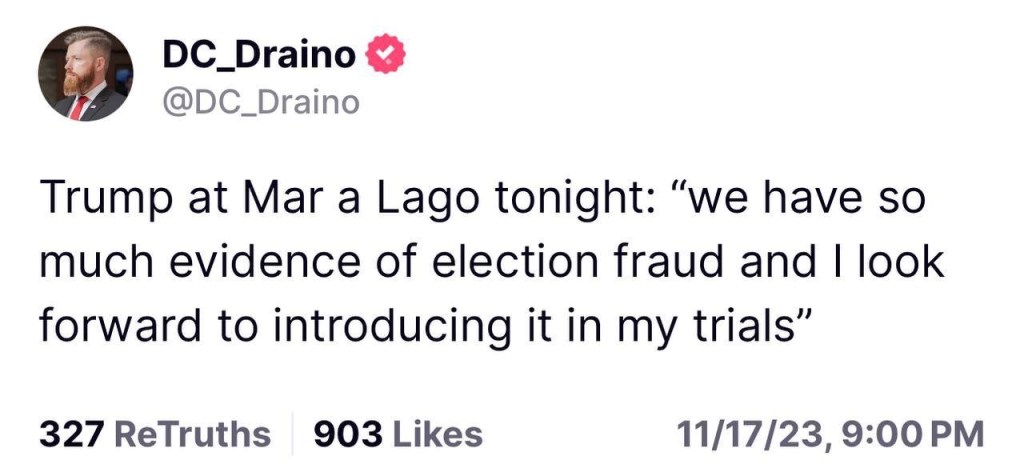View the 327 ReTruths list

[155, 435]
